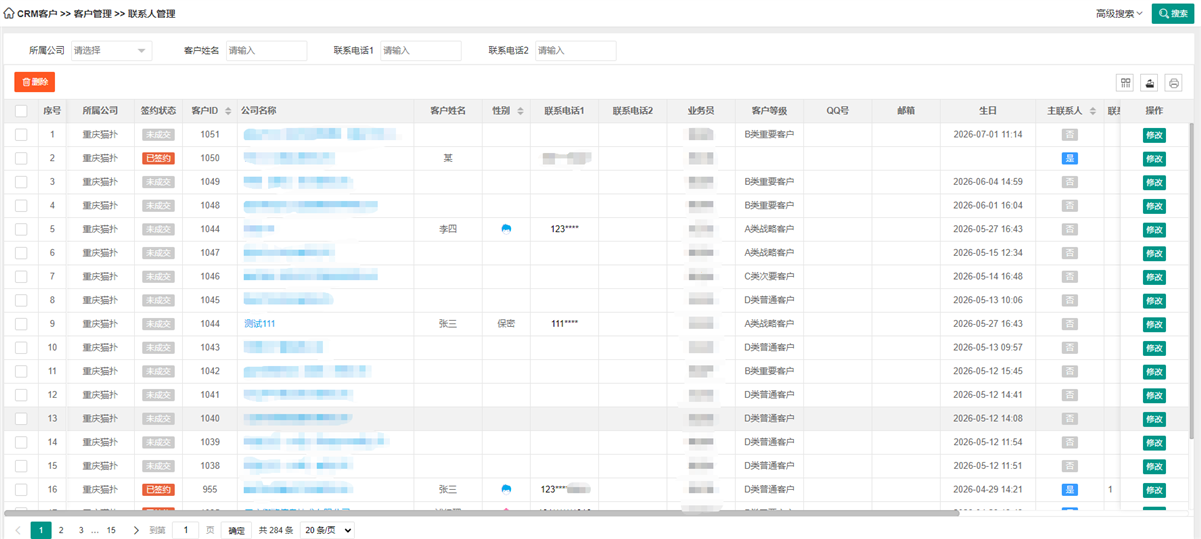Focus the 联系电话1 search input
1201x539 pixels.
coord(421,50)
